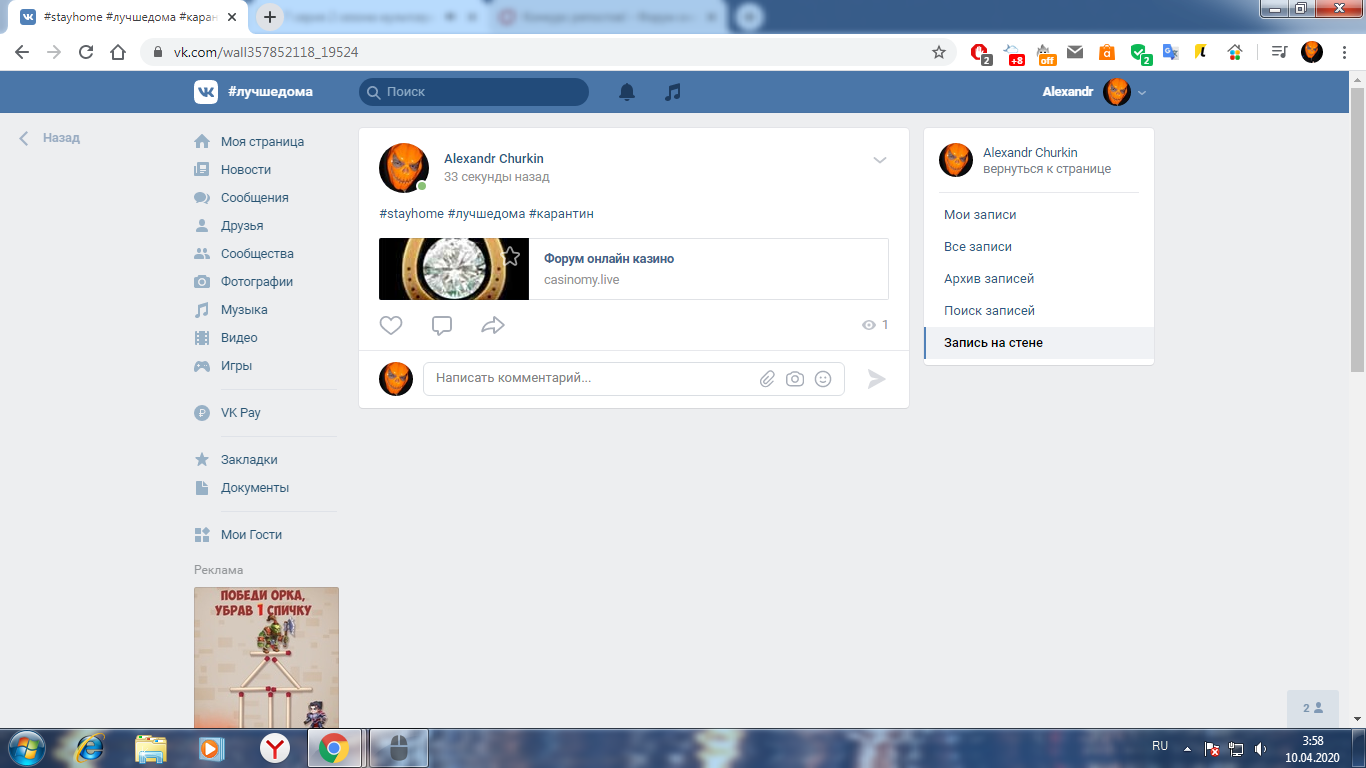Go to the Chrome home page icon
Viewport: 1366px width, 768px height.
[x=118, y=52]
